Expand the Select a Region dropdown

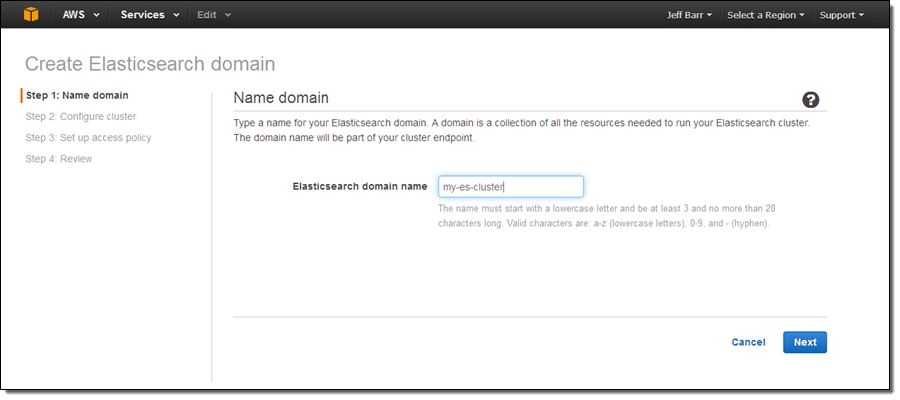pyautogui.click(x=766, y=15)
